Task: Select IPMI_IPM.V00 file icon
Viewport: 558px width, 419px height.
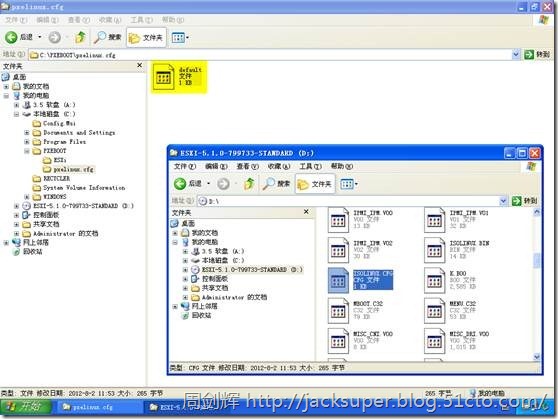Action: click(x=338, y=220)
